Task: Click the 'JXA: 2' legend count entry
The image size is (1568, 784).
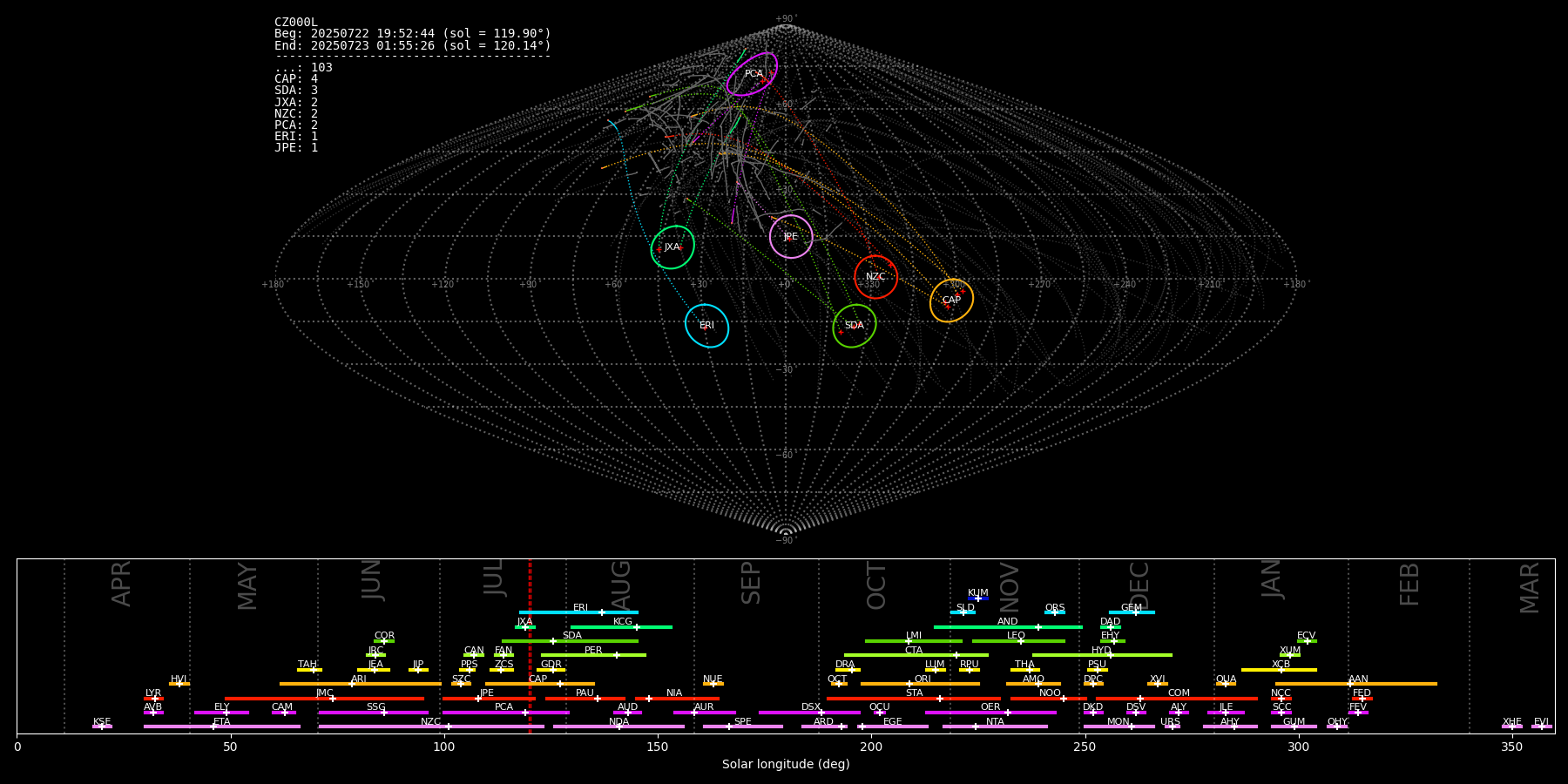Action: 296,102
